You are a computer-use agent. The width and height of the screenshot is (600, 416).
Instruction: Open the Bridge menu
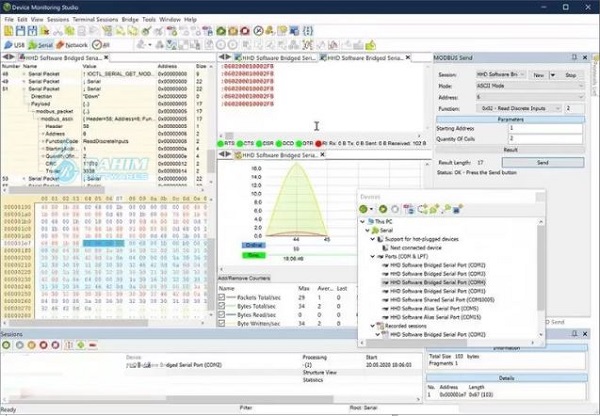tap(130, 19)
